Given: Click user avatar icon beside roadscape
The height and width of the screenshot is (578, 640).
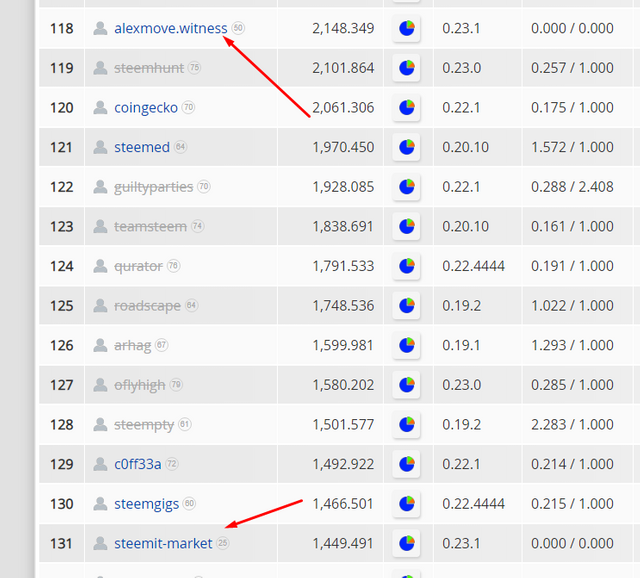Looking at the screenshot, I should [100, 306].
